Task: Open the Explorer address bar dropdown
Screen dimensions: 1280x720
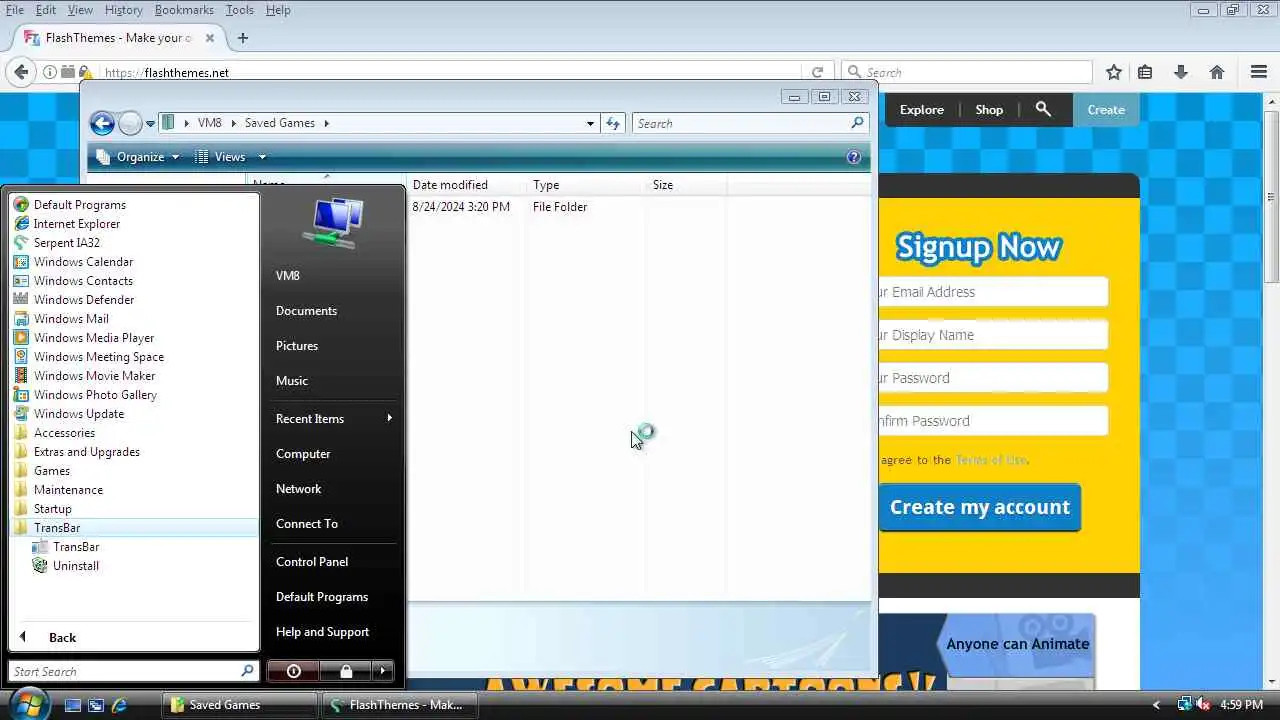Action: point(590,123)
